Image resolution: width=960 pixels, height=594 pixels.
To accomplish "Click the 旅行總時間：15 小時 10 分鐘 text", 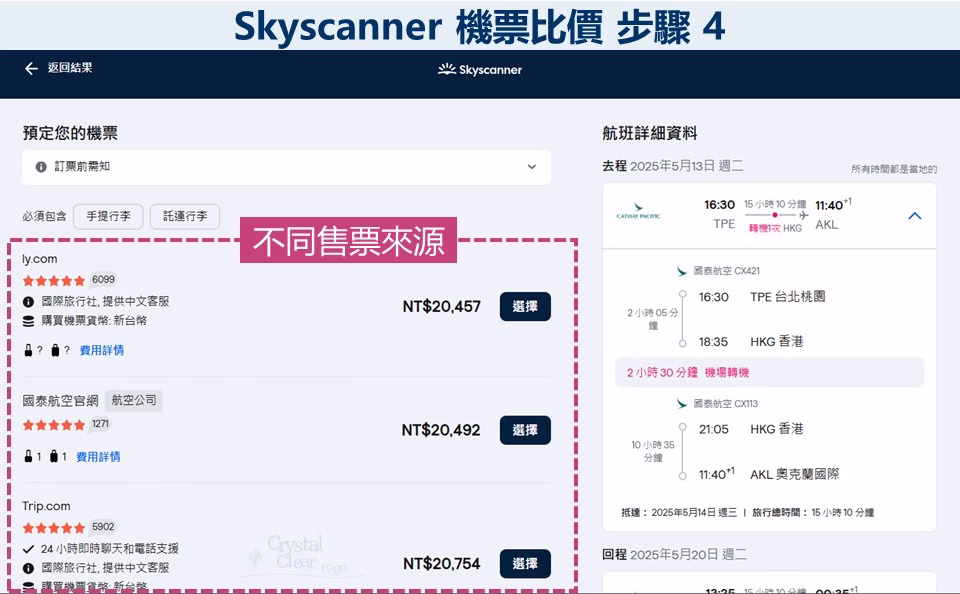I will pyautogui.click(x=813, y=513).
